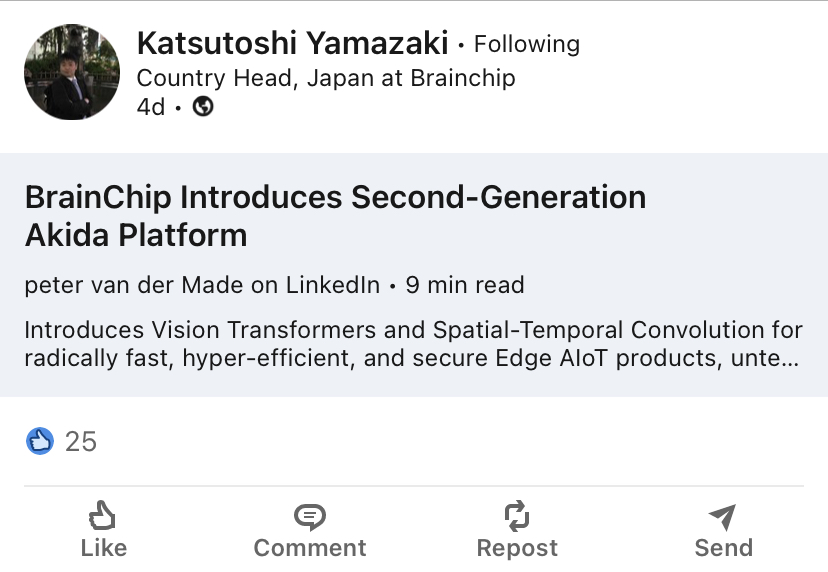View the 25 reactions count
This screenshot has height=572, width=828.
(x=81, y=441)
